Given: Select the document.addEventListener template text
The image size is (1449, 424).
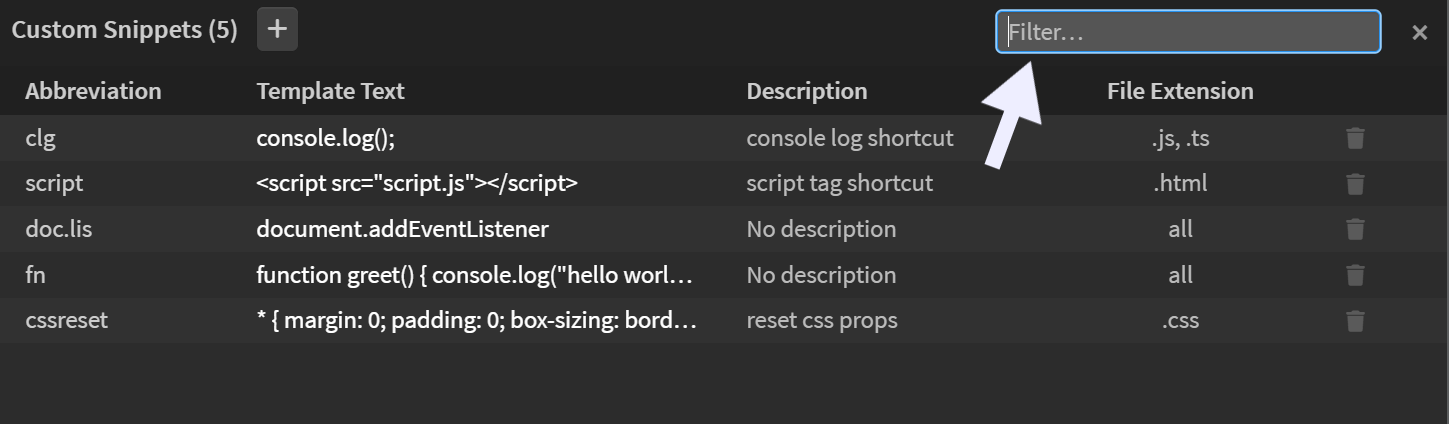Looking at the screenshot, I should (402, 229).
